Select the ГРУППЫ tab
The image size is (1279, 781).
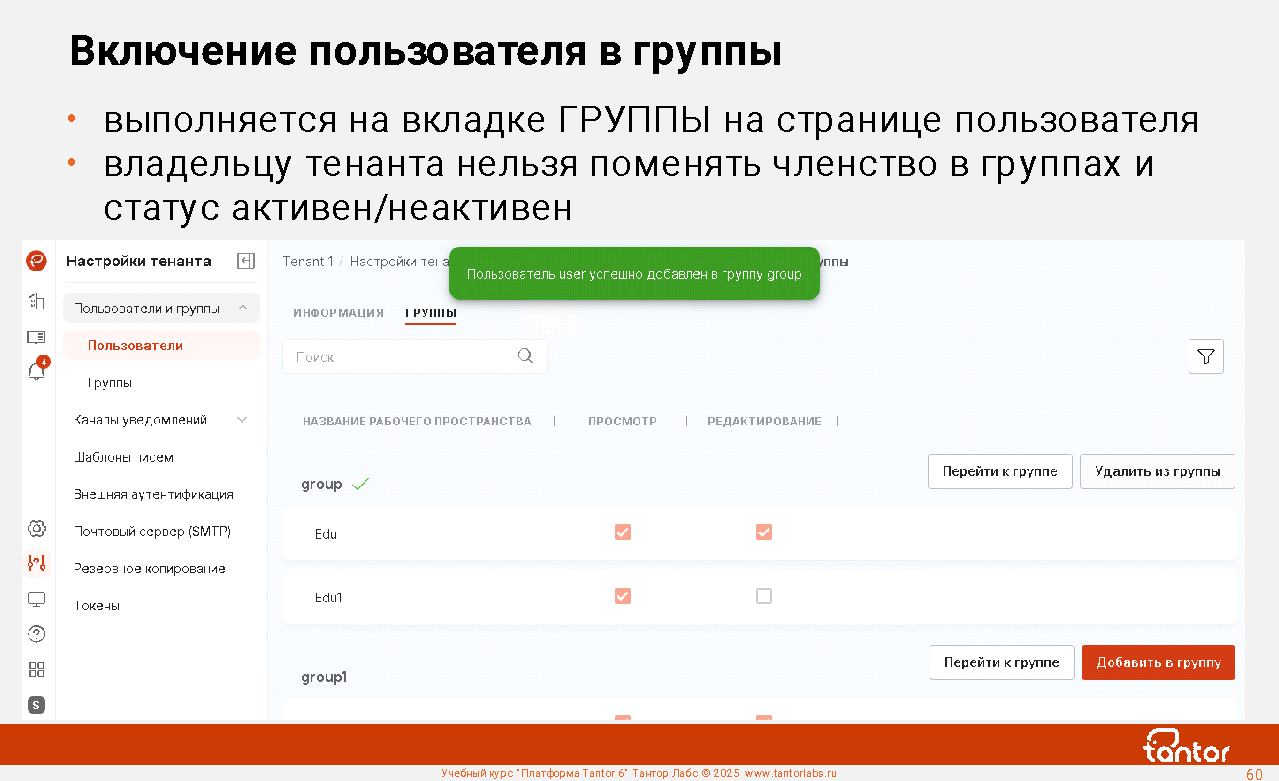point(431,313)
